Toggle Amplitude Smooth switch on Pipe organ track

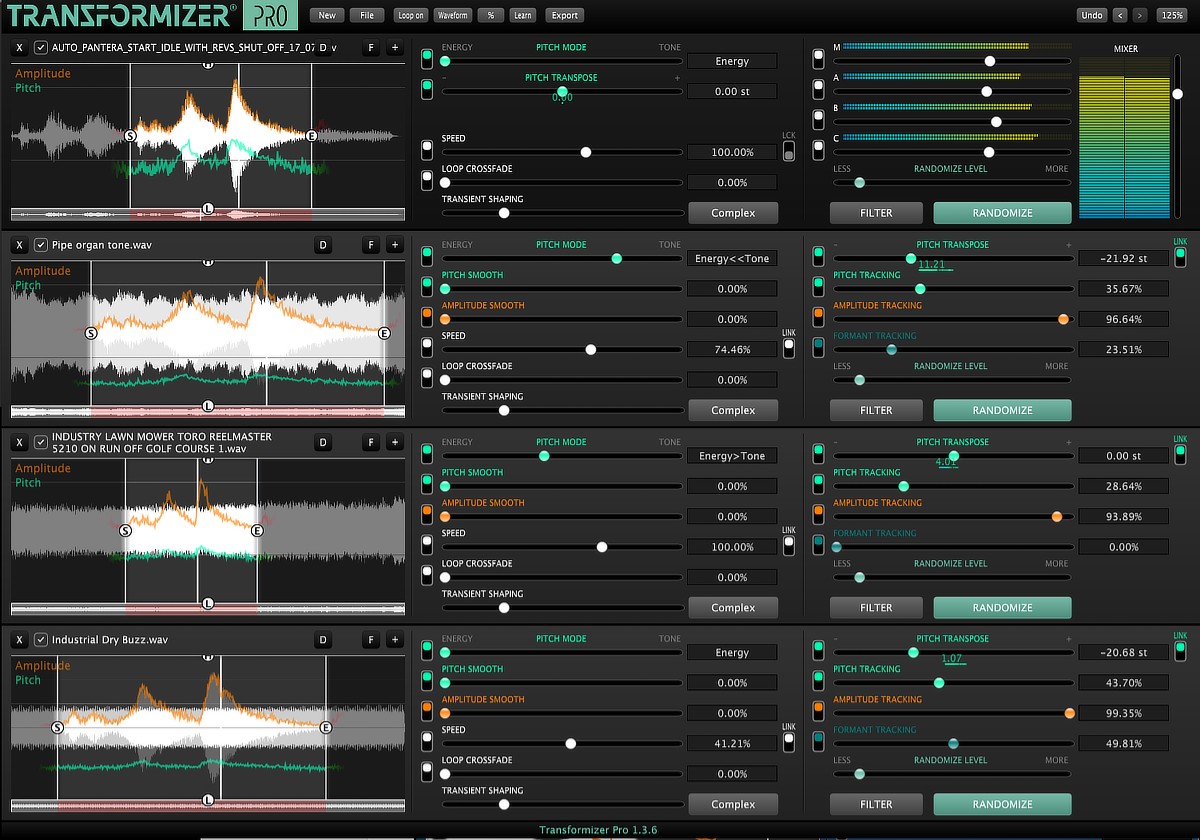click(427, 316)
